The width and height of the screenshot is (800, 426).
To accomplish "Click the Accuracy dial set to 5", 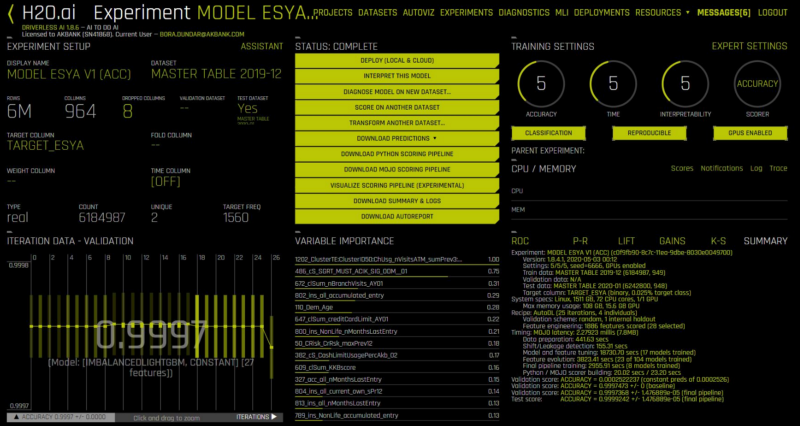I will 541,84.
